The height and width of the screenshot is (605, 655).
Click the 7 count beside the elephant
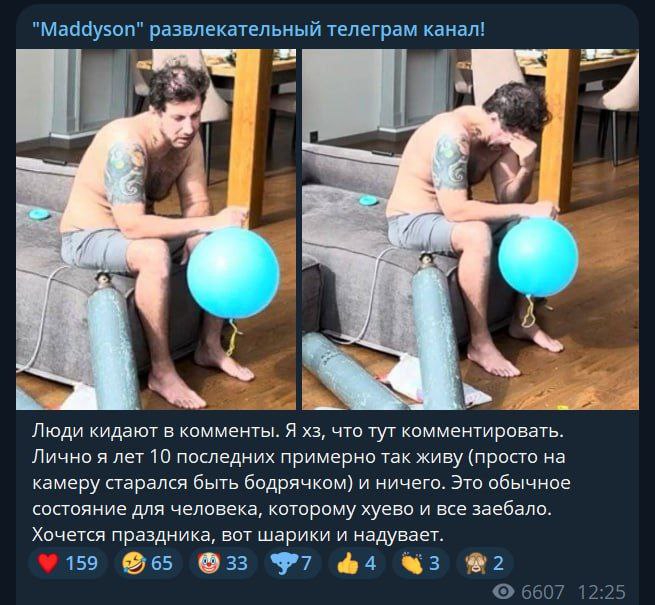tap(306, 563)
